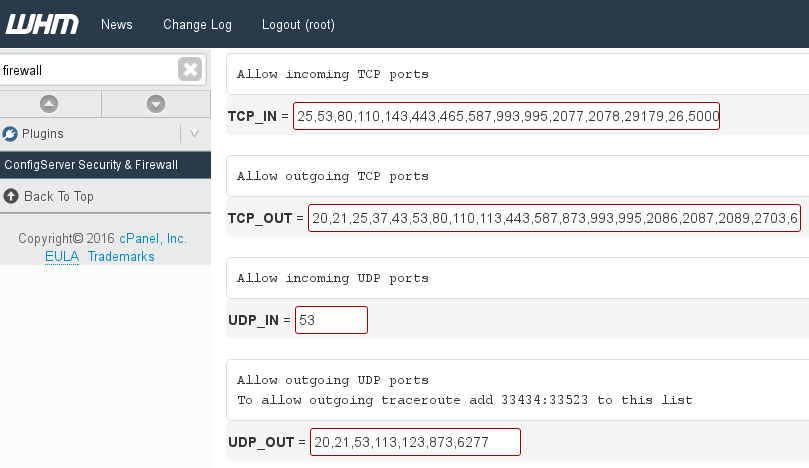This screenshot has width=809, height=468.
Task: Click the Back To Top link
Action: tap(59, 197)
